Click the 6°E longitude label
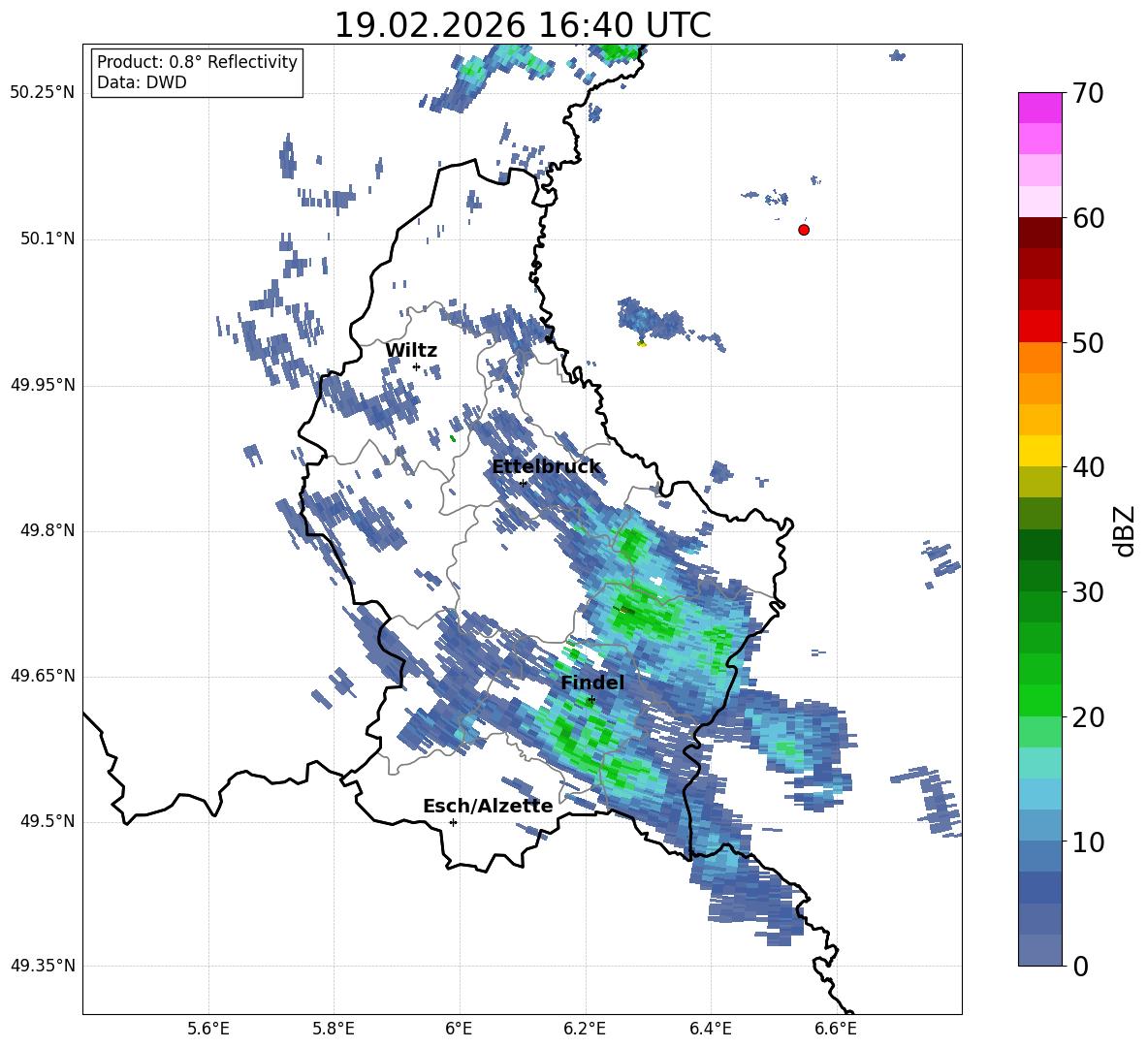The width and height of the screenshot is (1148, 1048). pos(459,1029)
